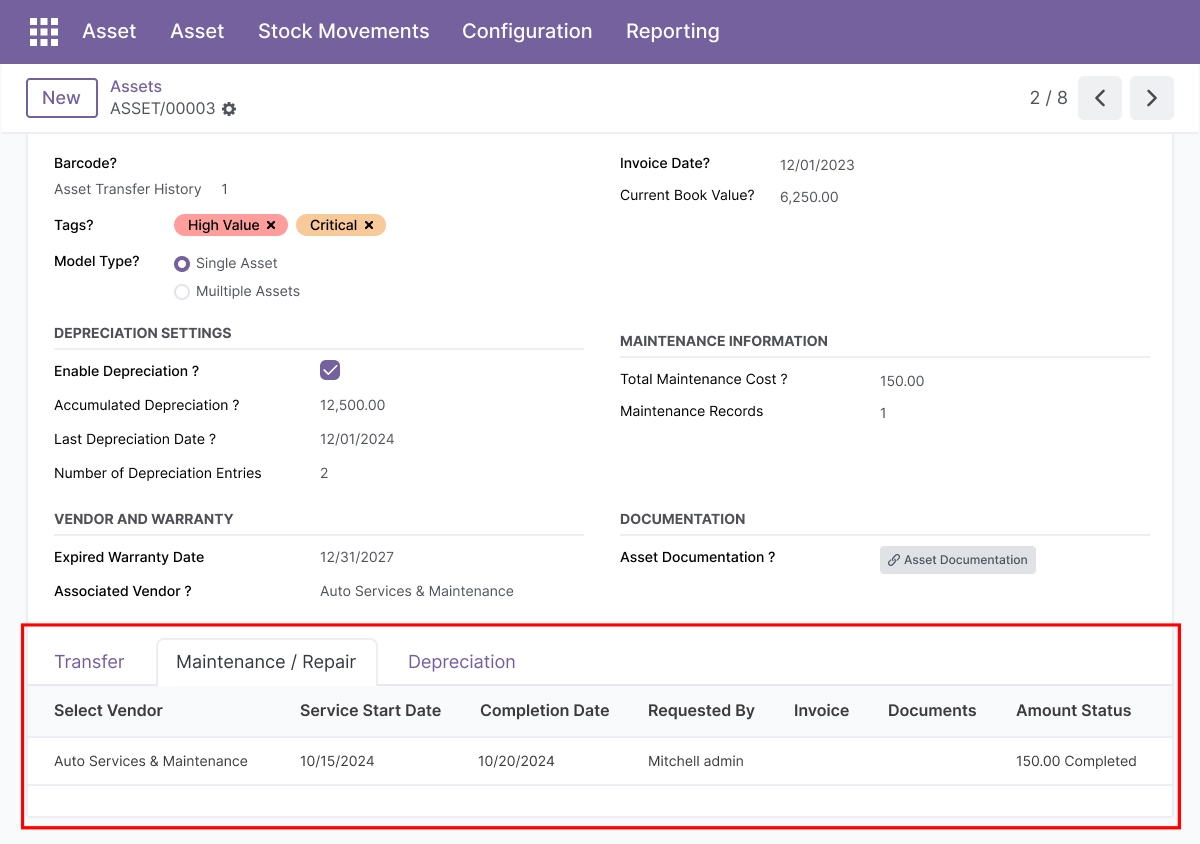The width and height of the screenshot is (1200, 844).
Task: Go to the previous asset record
Action: (x=1100, y=98)
